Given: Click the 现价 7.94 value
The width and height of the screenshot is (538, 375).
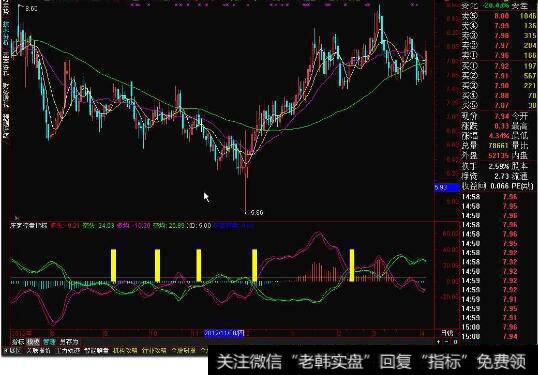Looking at the screenshot, I should click(501, 116).
